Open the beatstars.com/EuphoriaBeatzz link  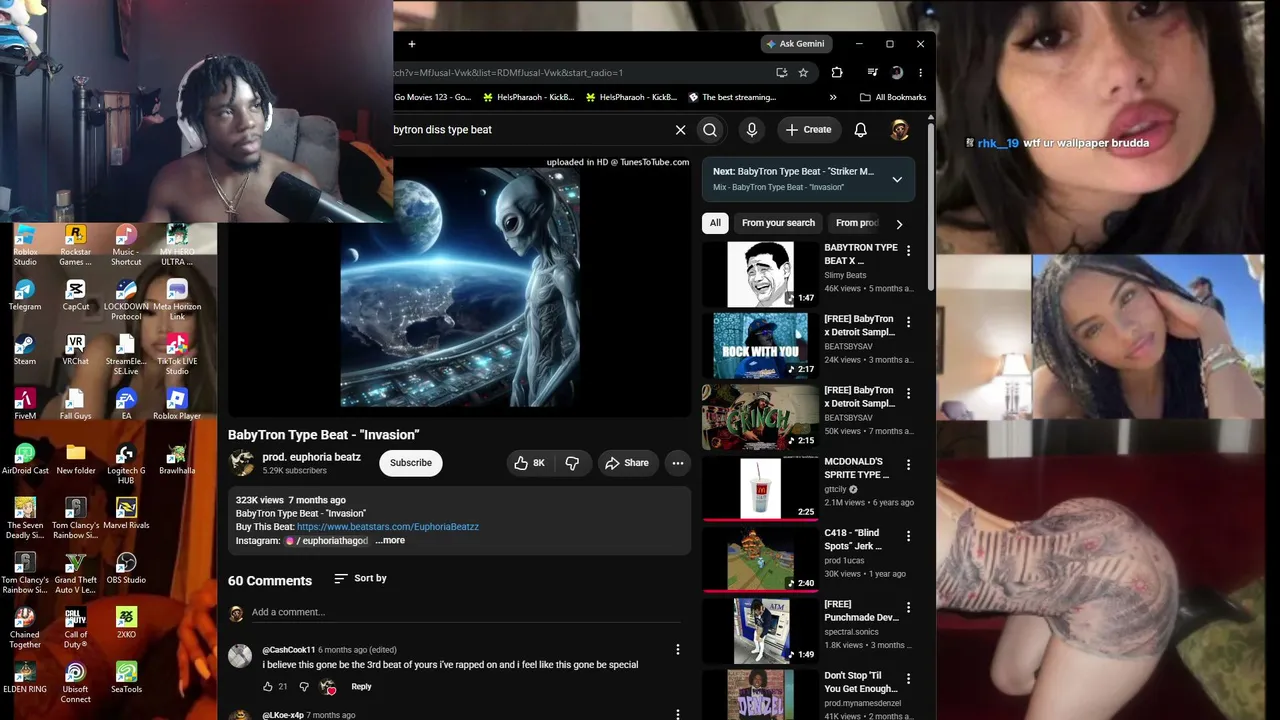(388, 527)
